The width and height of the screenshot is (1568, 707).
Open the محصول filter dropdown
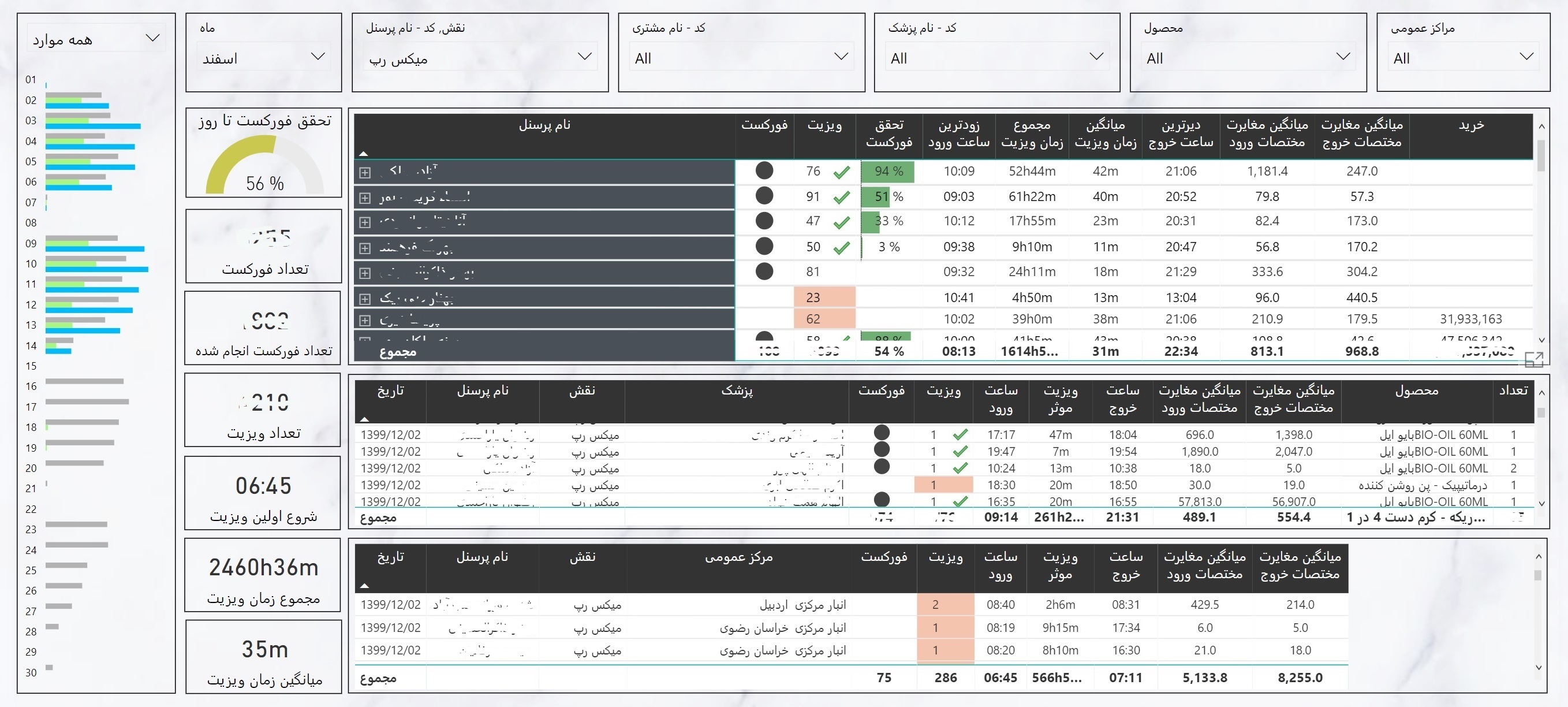tap(1343, 57)
